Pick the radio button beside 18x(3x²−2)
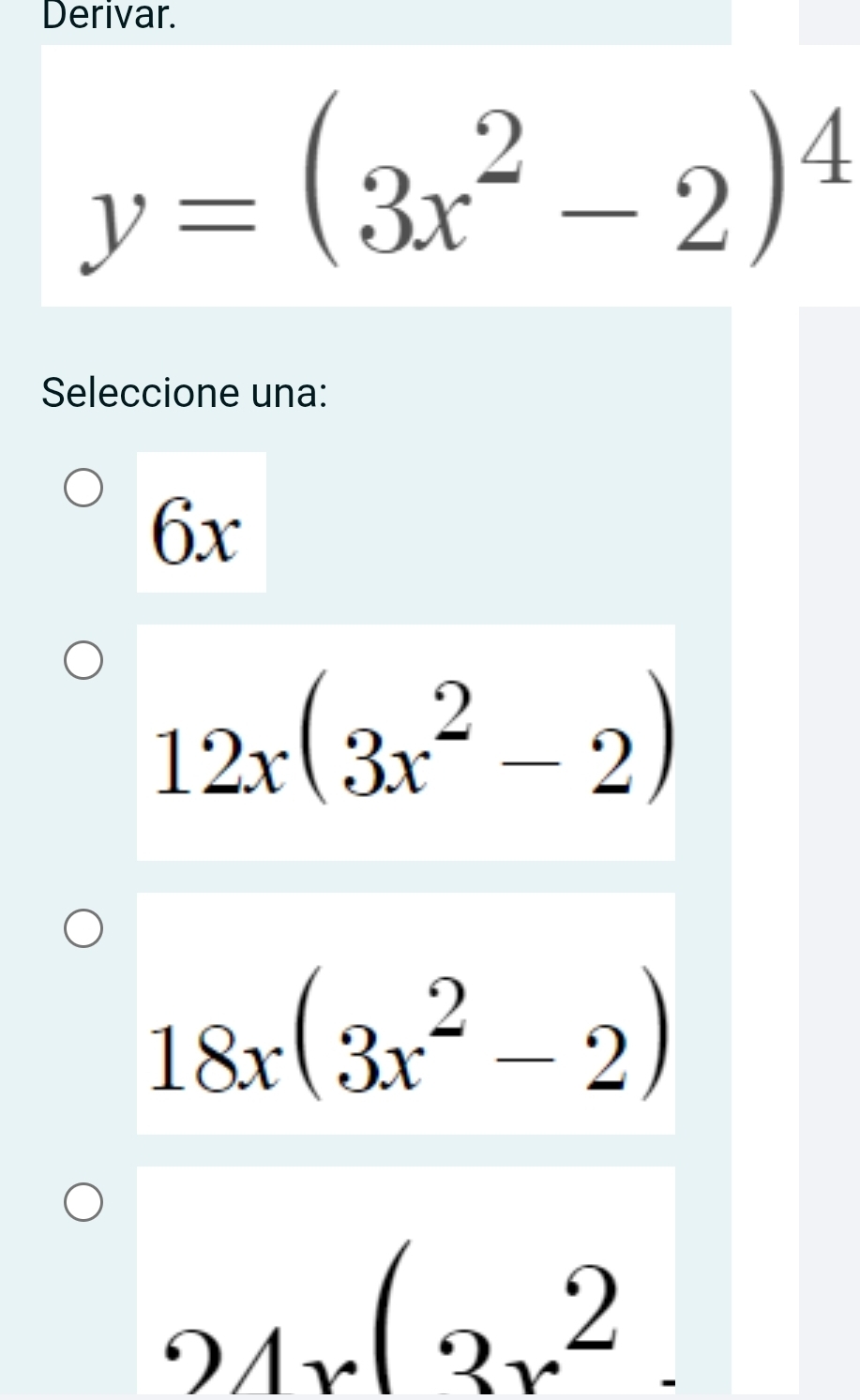Viewport: 860px width, 1400px height. pos(83,928)
